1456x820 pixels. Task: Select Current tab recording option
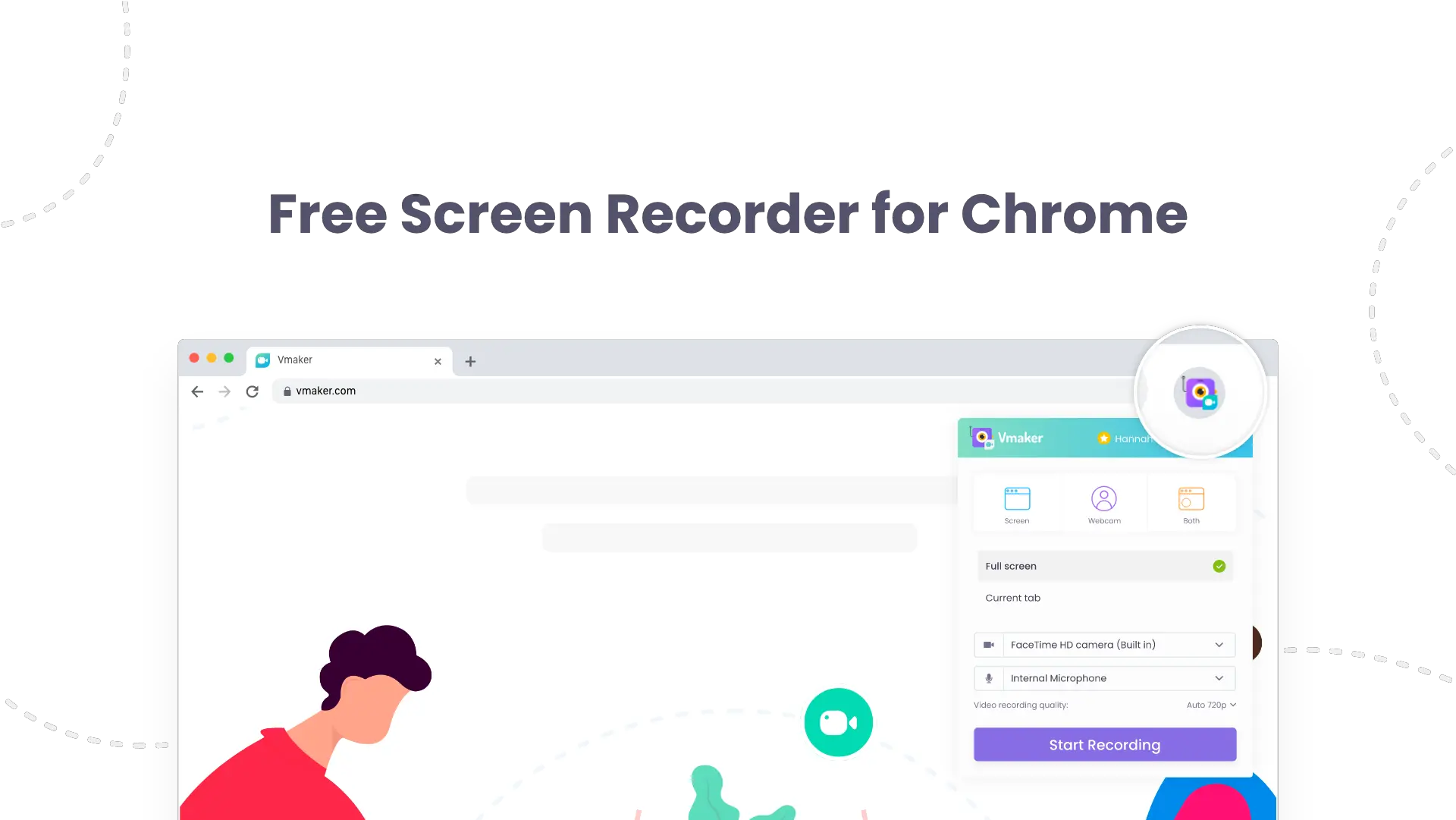1013,597
